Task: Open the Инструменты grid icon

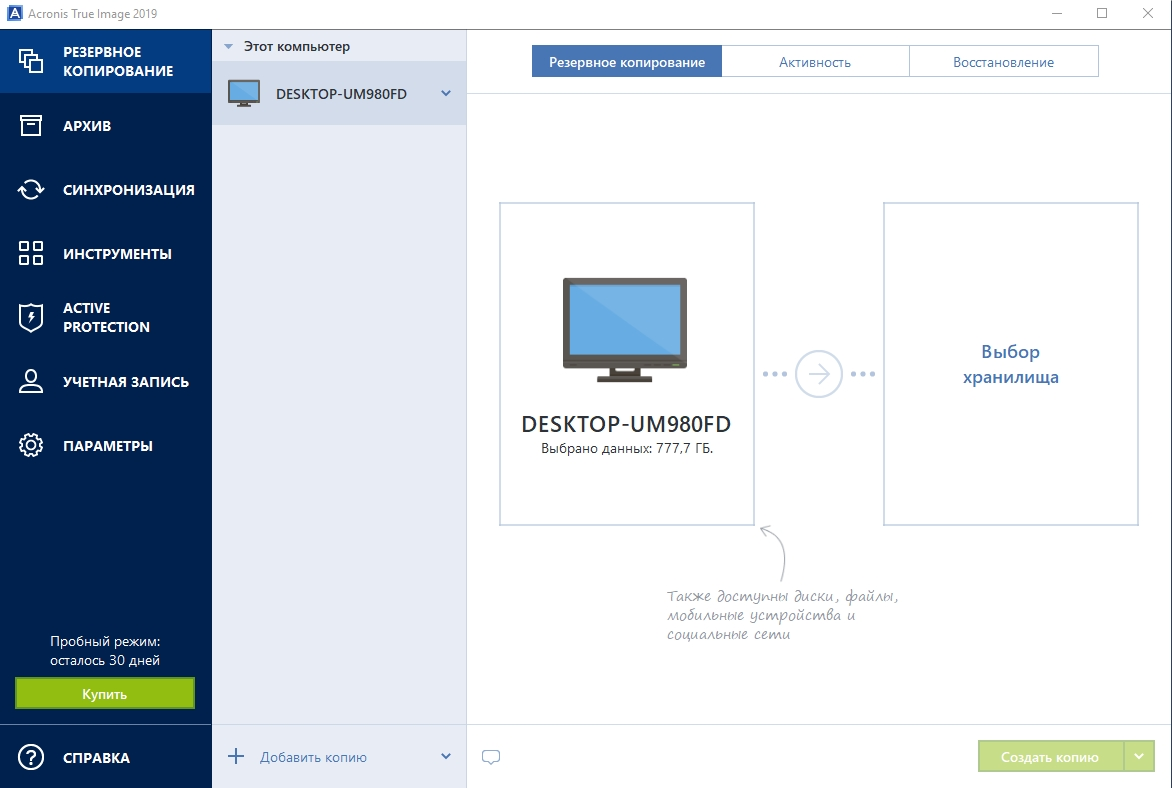Action: point(31,253)
